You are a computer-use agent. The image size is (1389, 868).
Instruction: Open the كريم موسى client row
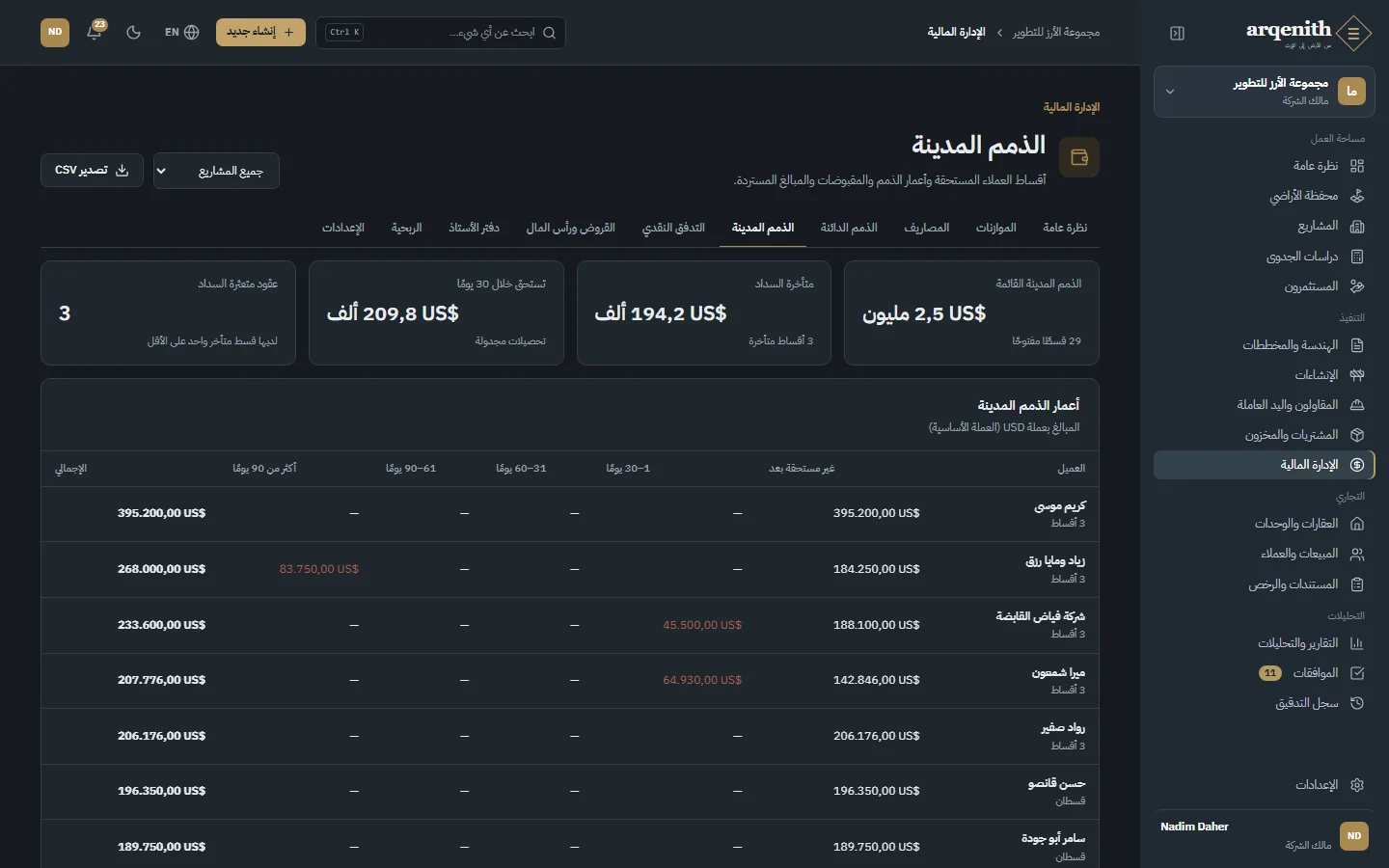570,514
